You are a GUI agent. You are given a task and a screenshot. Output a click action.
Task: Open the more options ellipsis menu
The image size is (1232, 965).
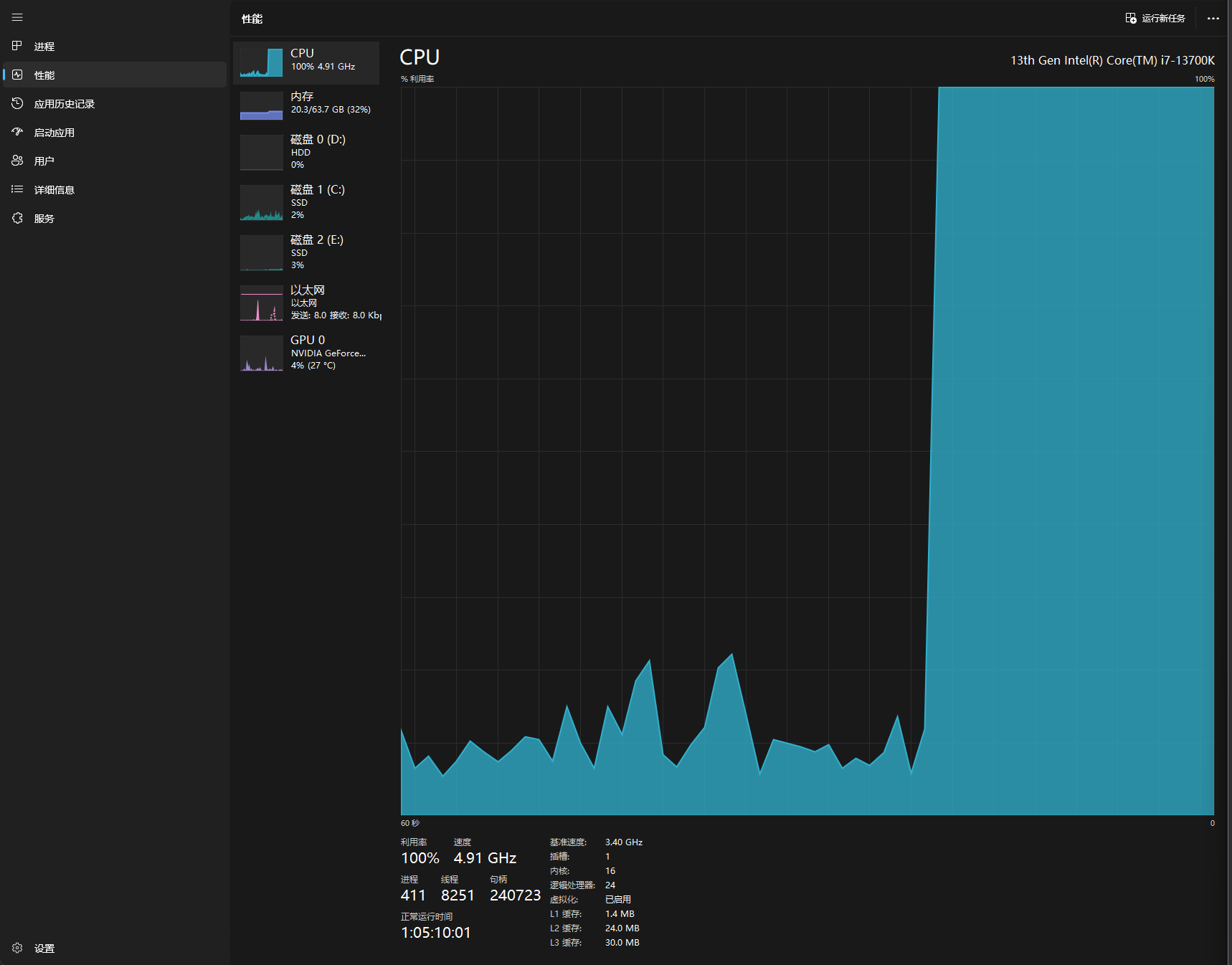click(x=1213, y=18)
